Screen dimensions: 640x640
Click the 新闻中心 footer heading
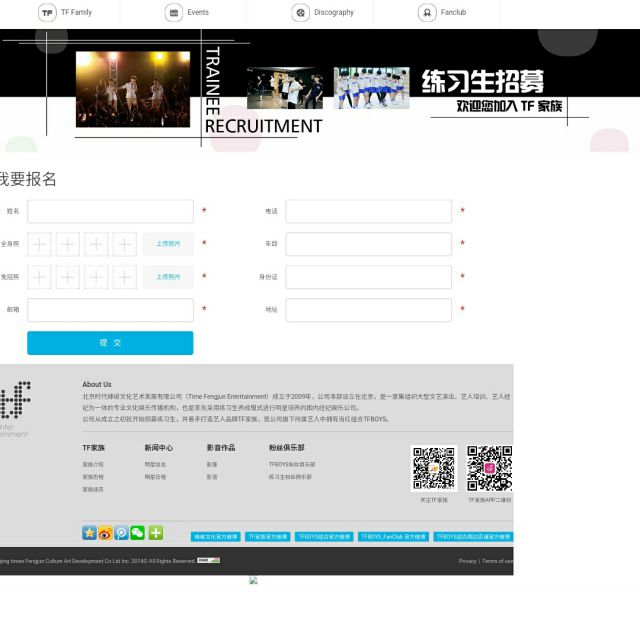pyautogui.click(x=159, y=448)
